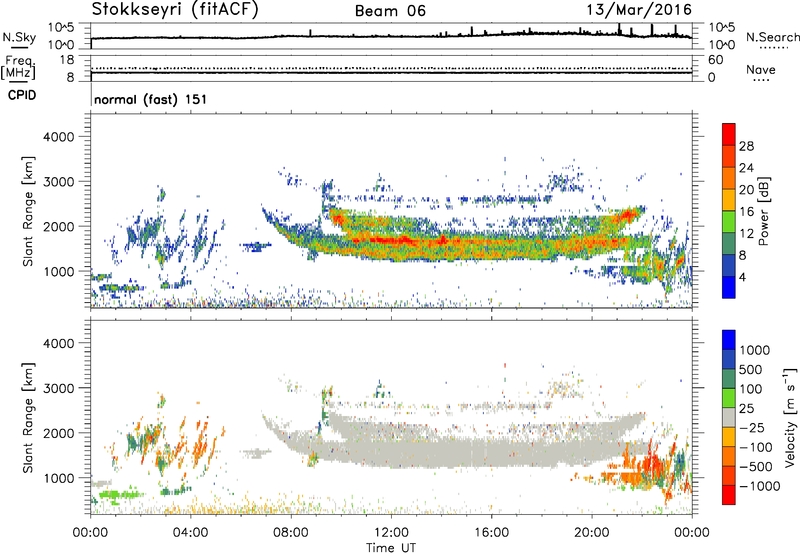Screen dimensions: 800x554
Task: Click the date "13/Mar/2016"
Action: [639, 9]
